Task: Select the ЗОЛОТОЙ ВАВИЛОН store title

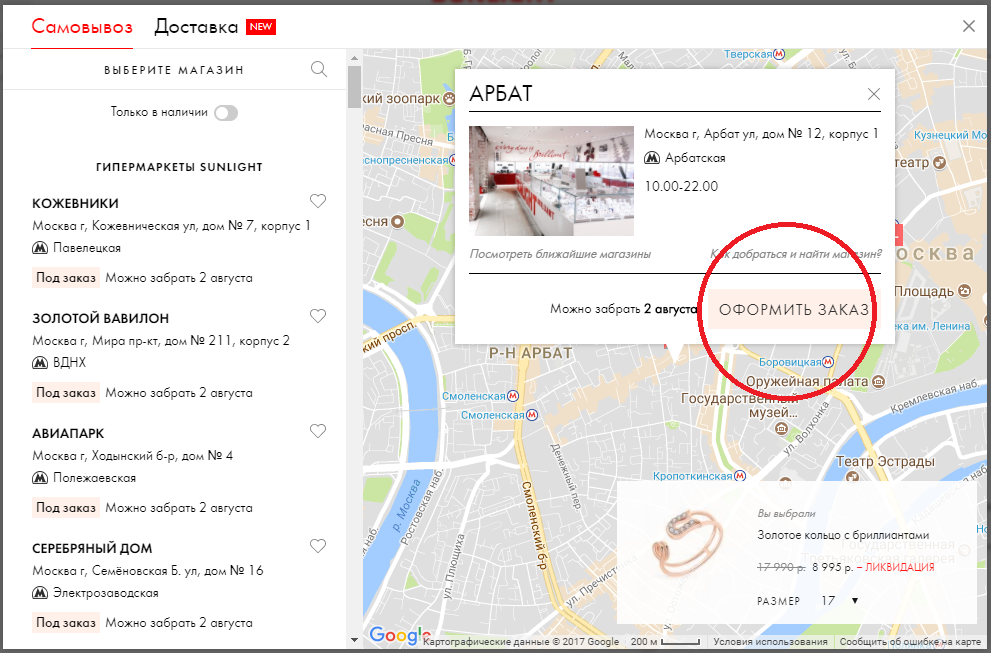Action: 100,319
